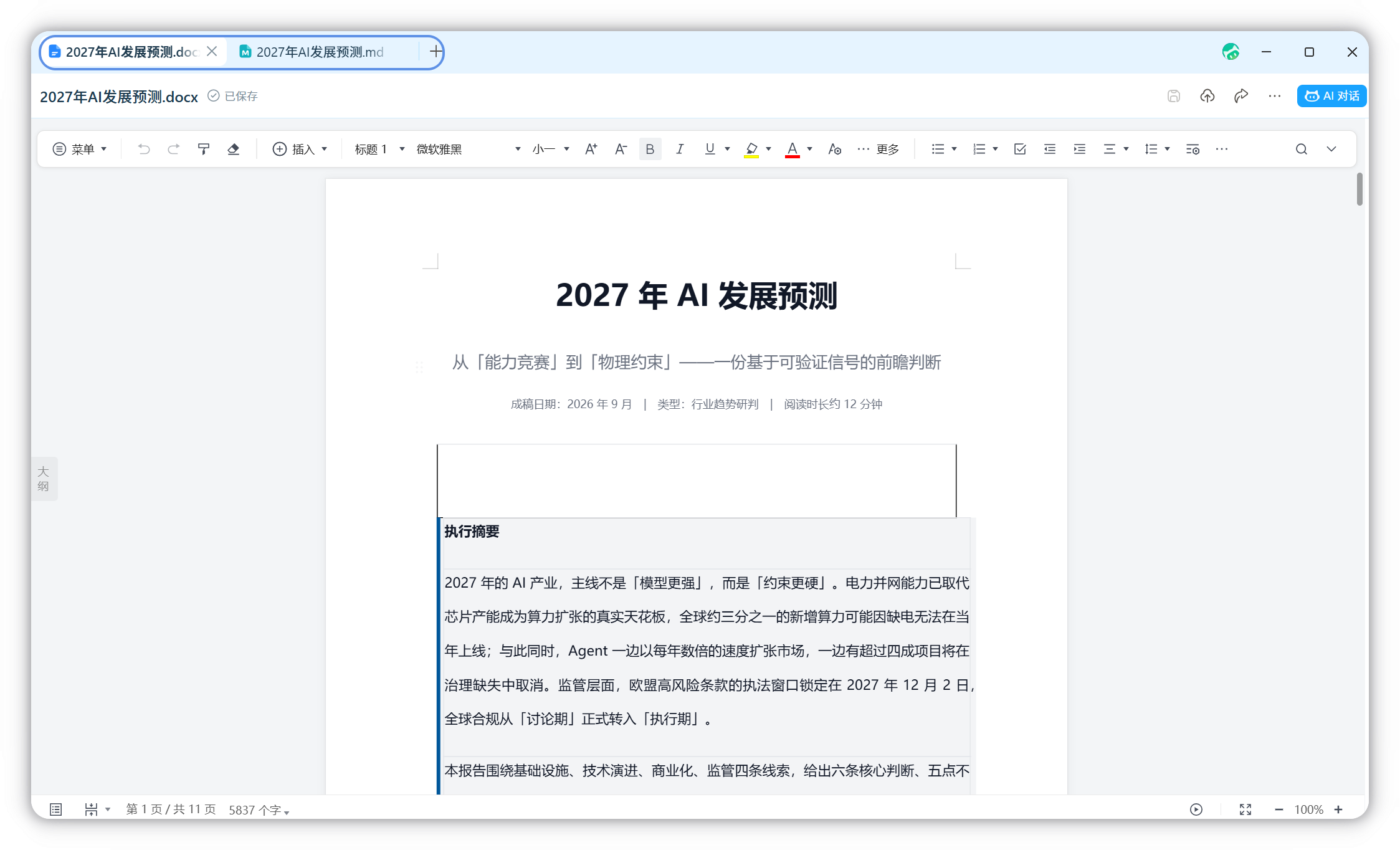Click the vertical scrollbar thumb
Screen dimensions: 1400x850
point(1360,189)
